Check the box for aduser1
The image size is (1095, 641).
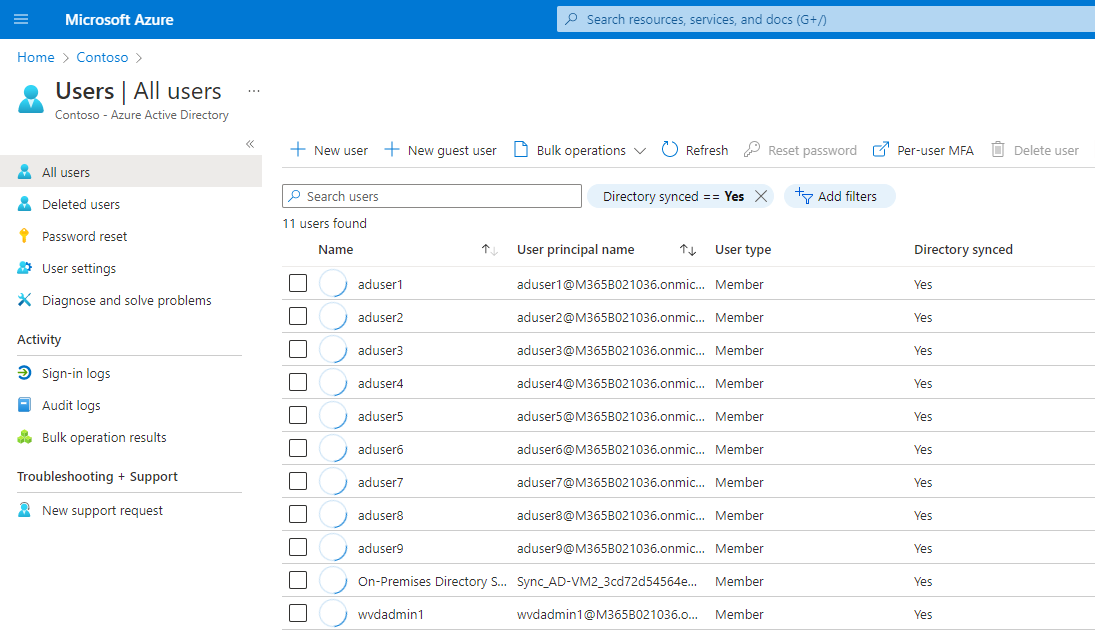click(298, 283)
